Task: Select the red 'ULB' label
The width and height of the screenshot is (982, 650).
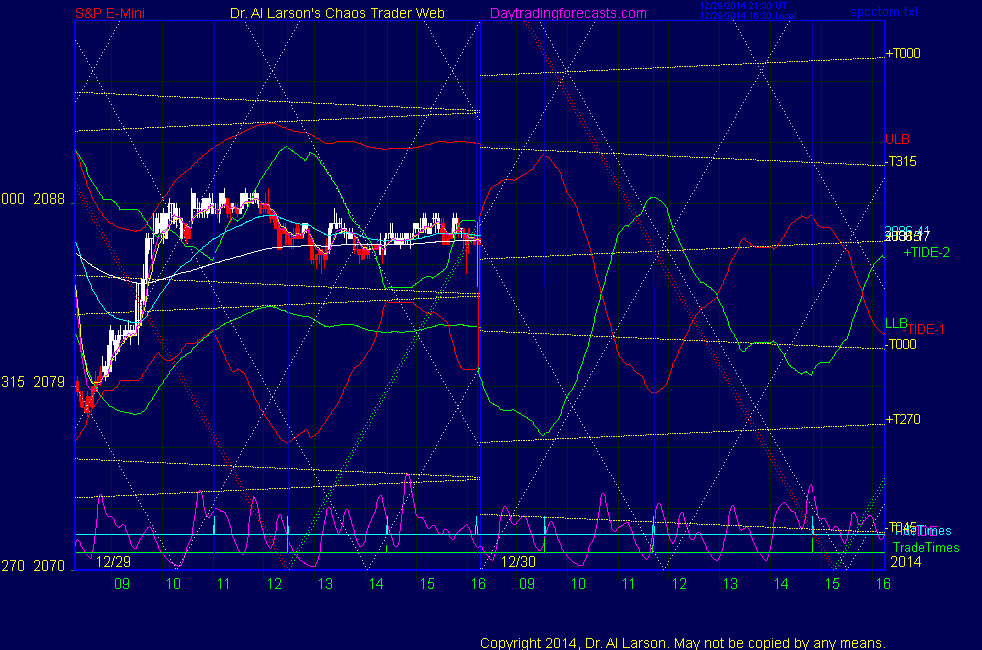Action: pyautogui.click(x=897, y=139)
